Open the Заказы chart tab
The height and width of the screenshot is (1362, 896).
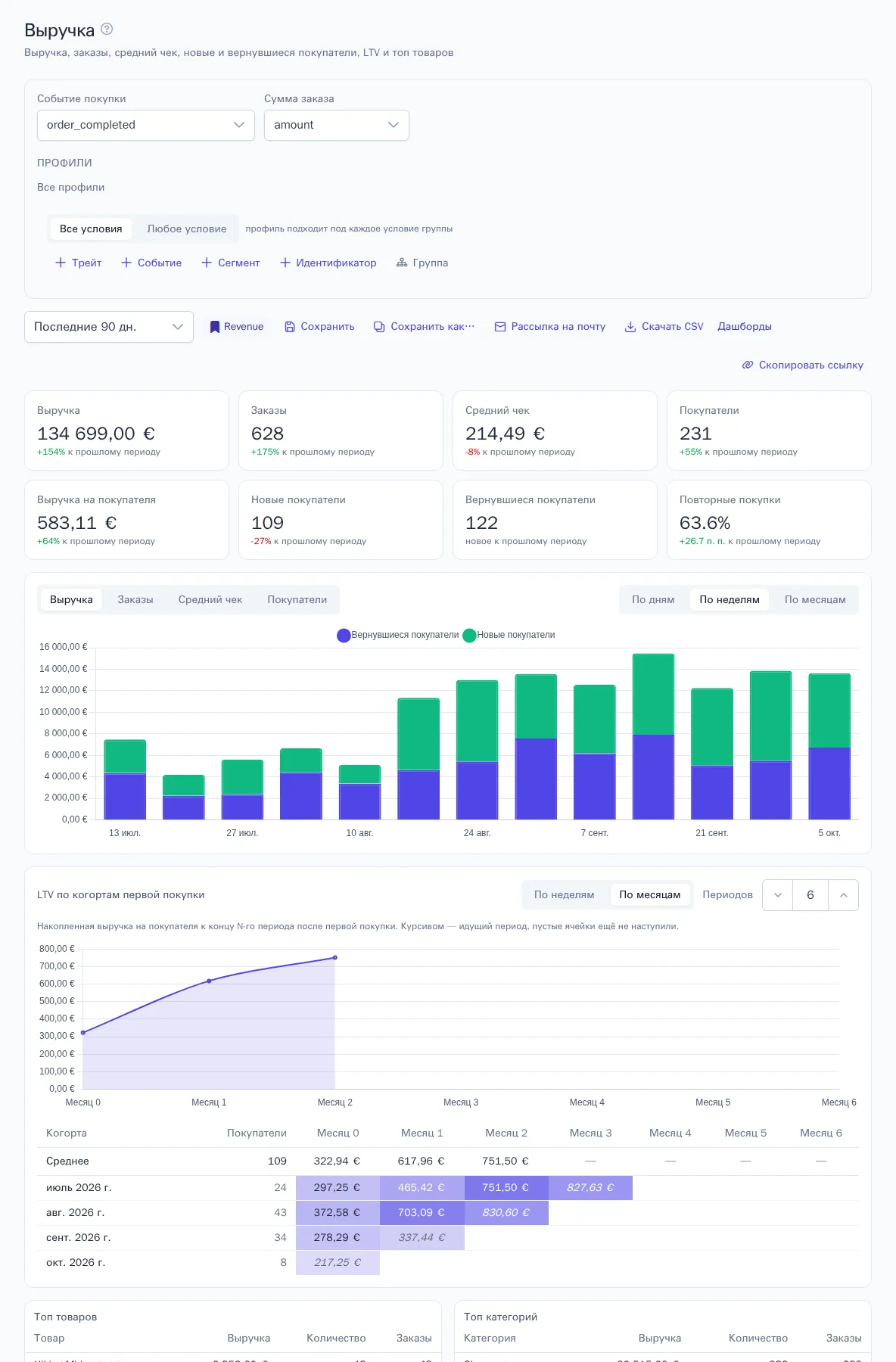[x=135, y=599]
